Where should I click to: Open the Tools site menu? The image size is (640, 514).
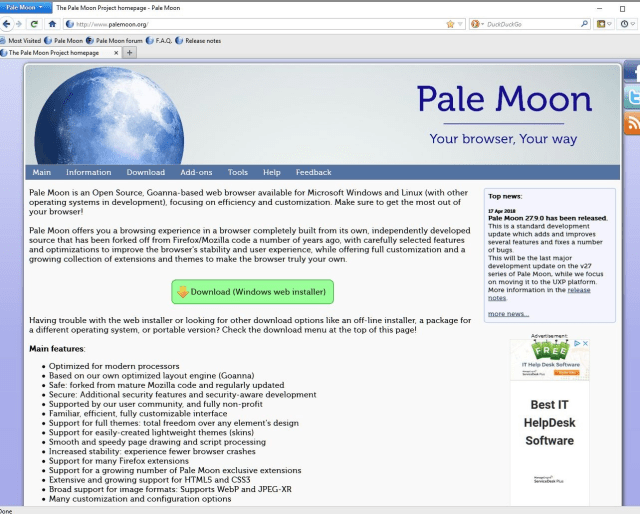click(x=238, y=172)
